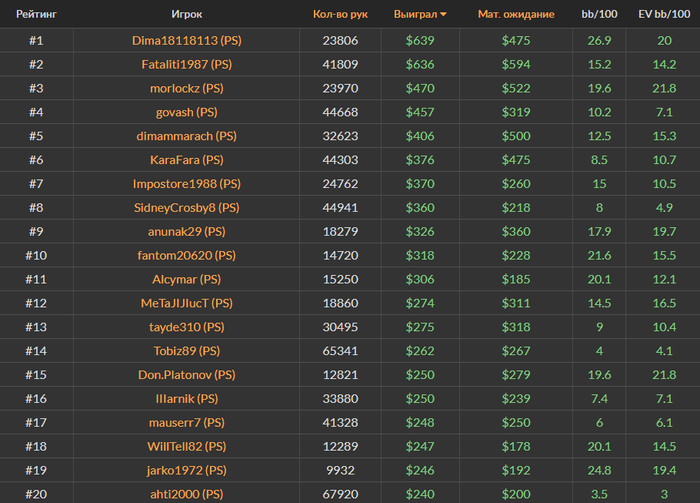Open player Dima18118113 (PS) profile
This screenshot has height=503, width=700.
[x=187, y=41]
